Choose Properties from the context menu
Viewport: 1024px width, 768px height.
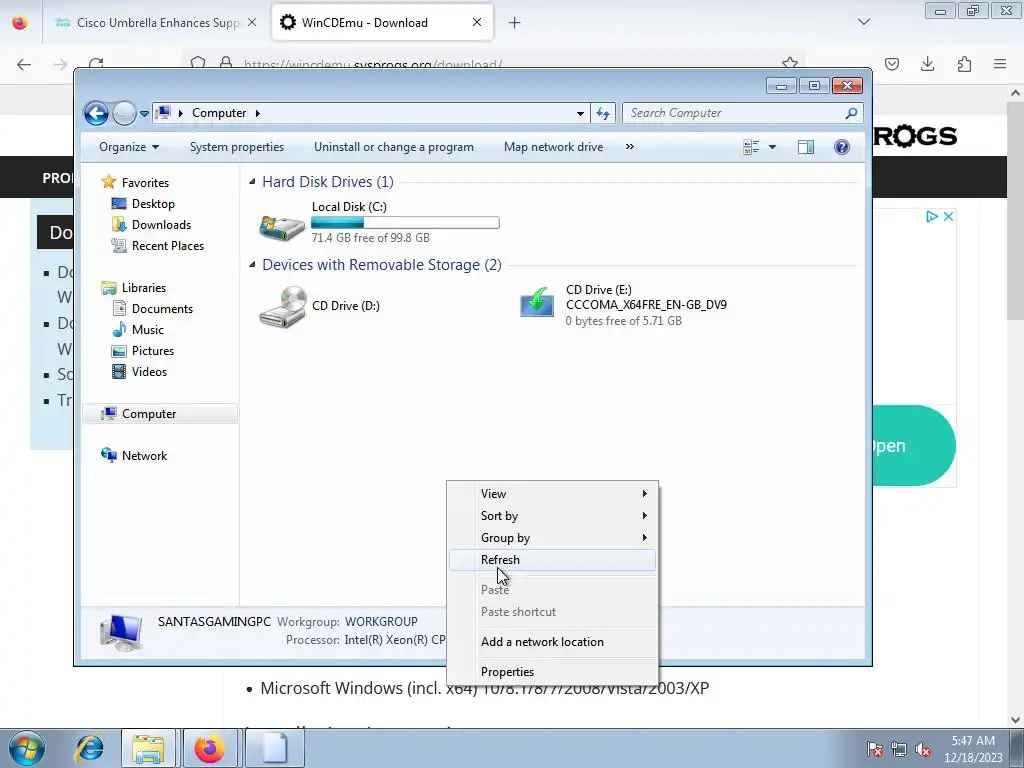tap(552, 672)
